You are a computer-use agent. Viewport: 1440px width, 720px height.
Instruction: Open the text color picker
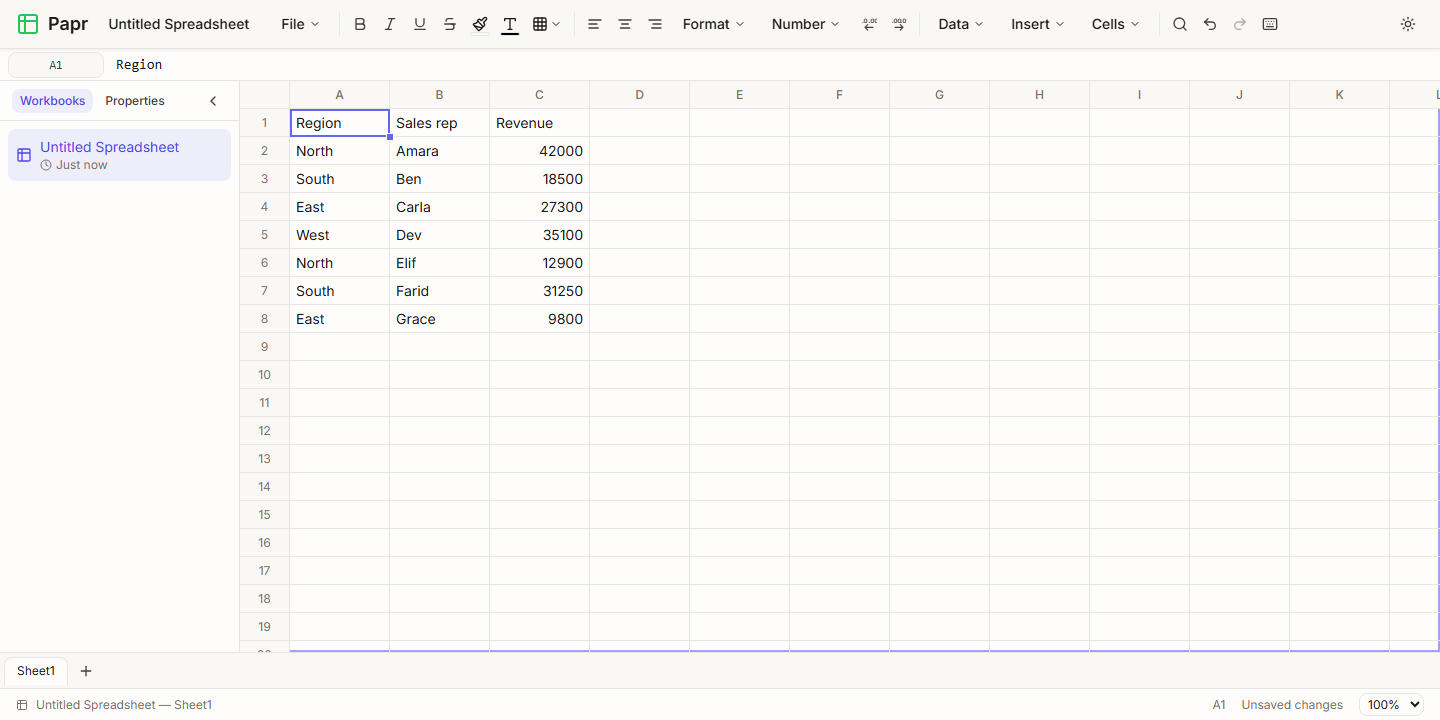point(510,24)
